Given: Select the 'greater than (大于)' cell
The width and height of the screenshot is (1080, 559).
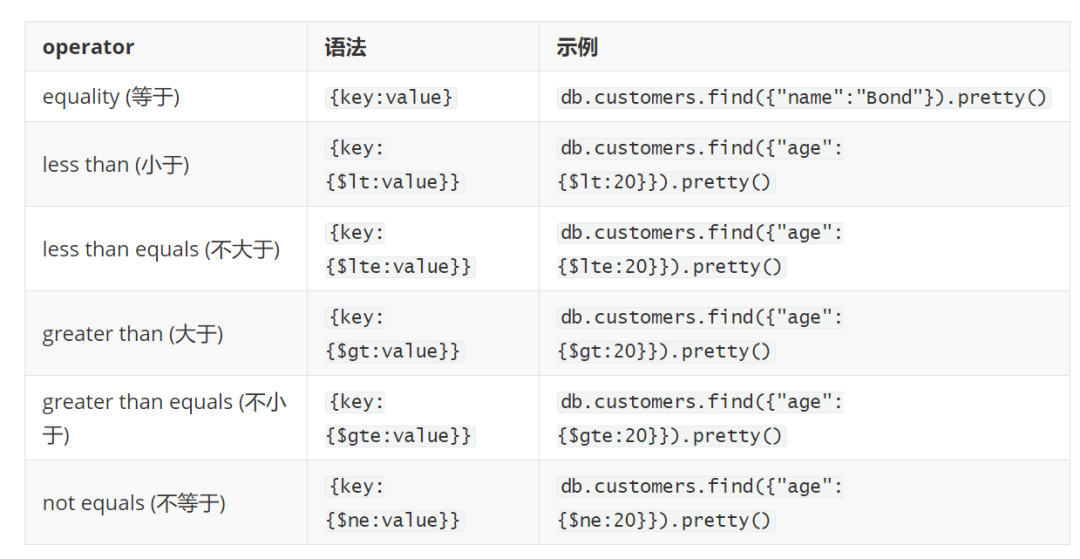Looking at the screenshot, I should click(132, 334).
